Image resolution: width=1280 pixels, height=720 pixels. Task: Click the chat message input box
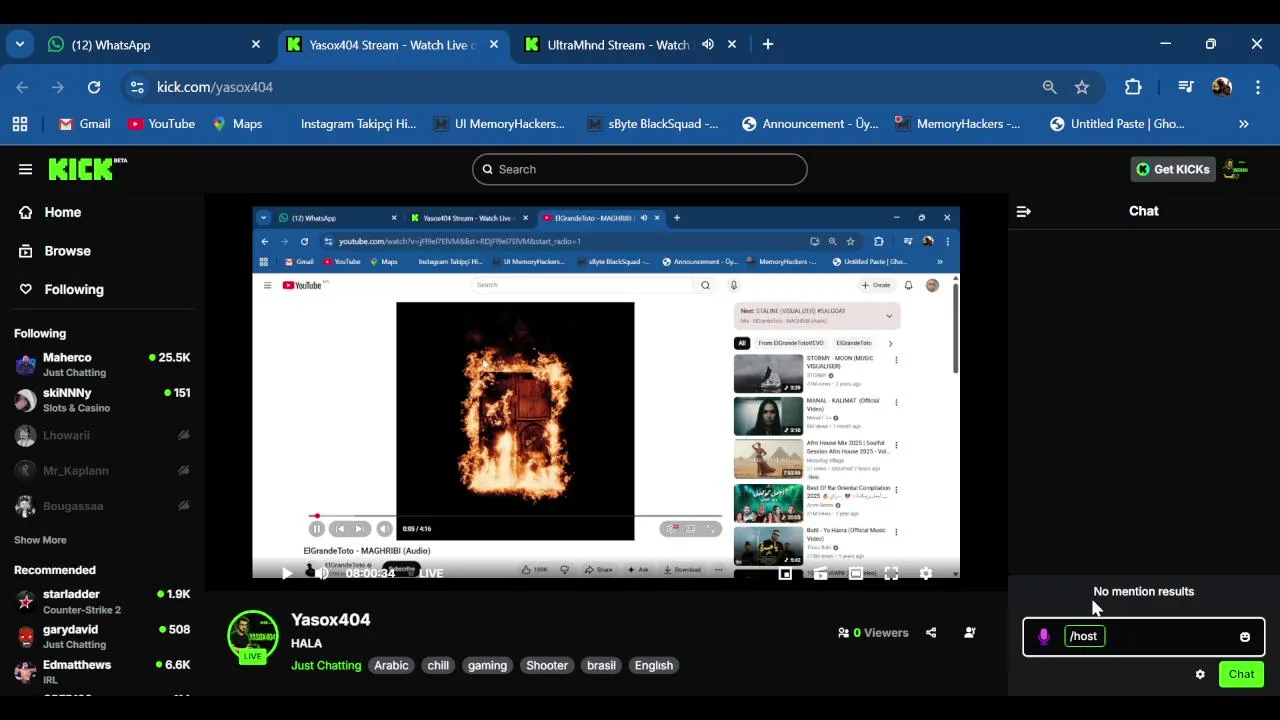coord(1144,636)
